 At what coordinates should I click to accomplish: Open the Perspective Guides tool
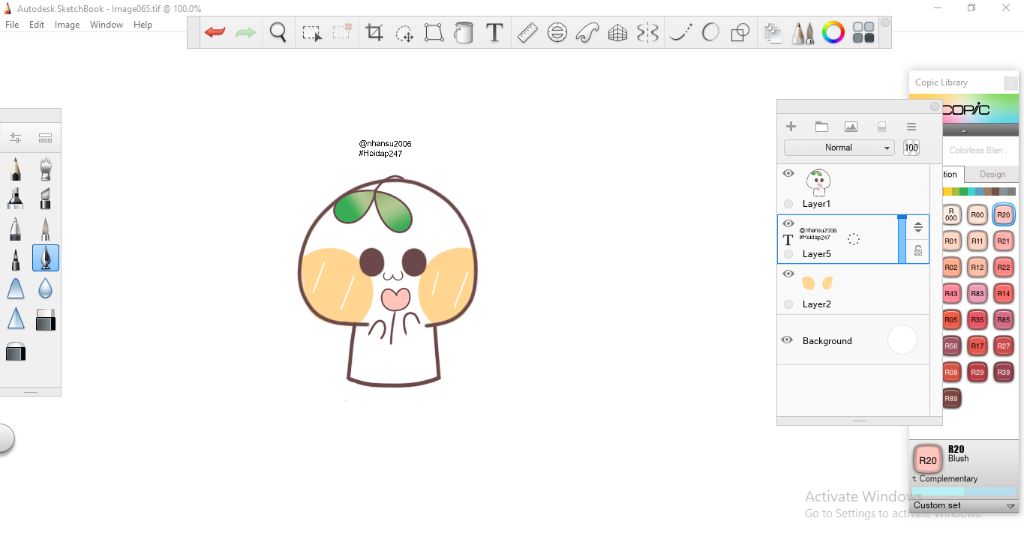click(x=617, y=32)
